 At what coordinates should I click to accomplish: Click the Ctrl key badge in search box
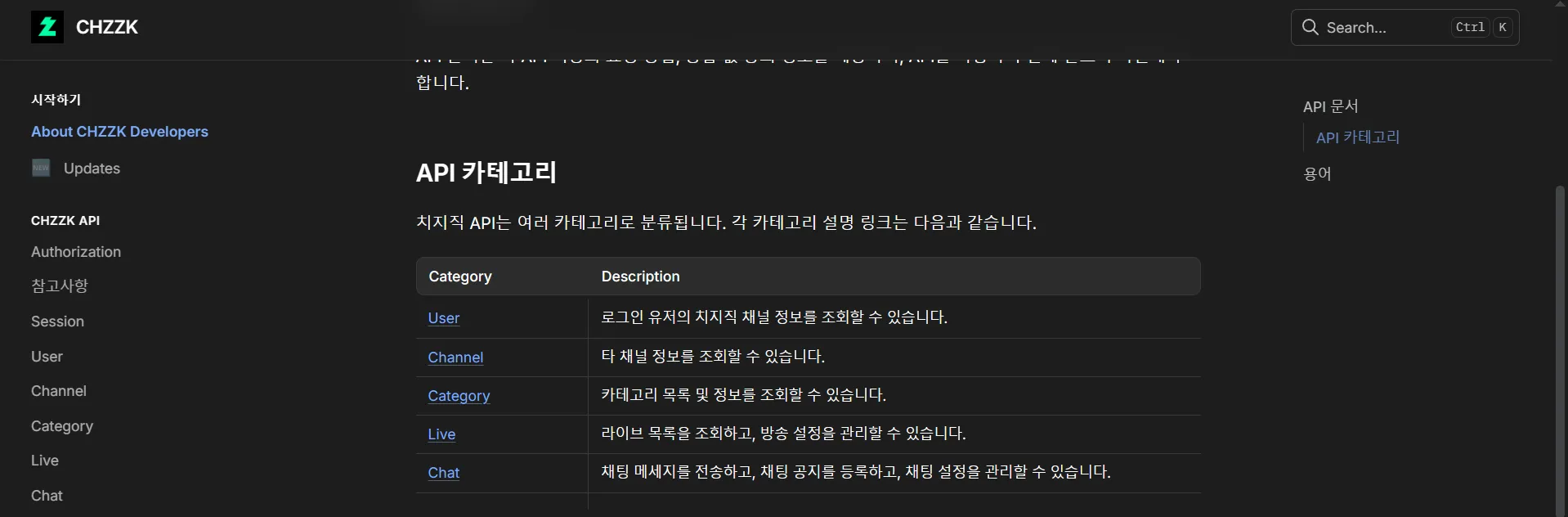pyautogui.click(x=1470, y=27)
